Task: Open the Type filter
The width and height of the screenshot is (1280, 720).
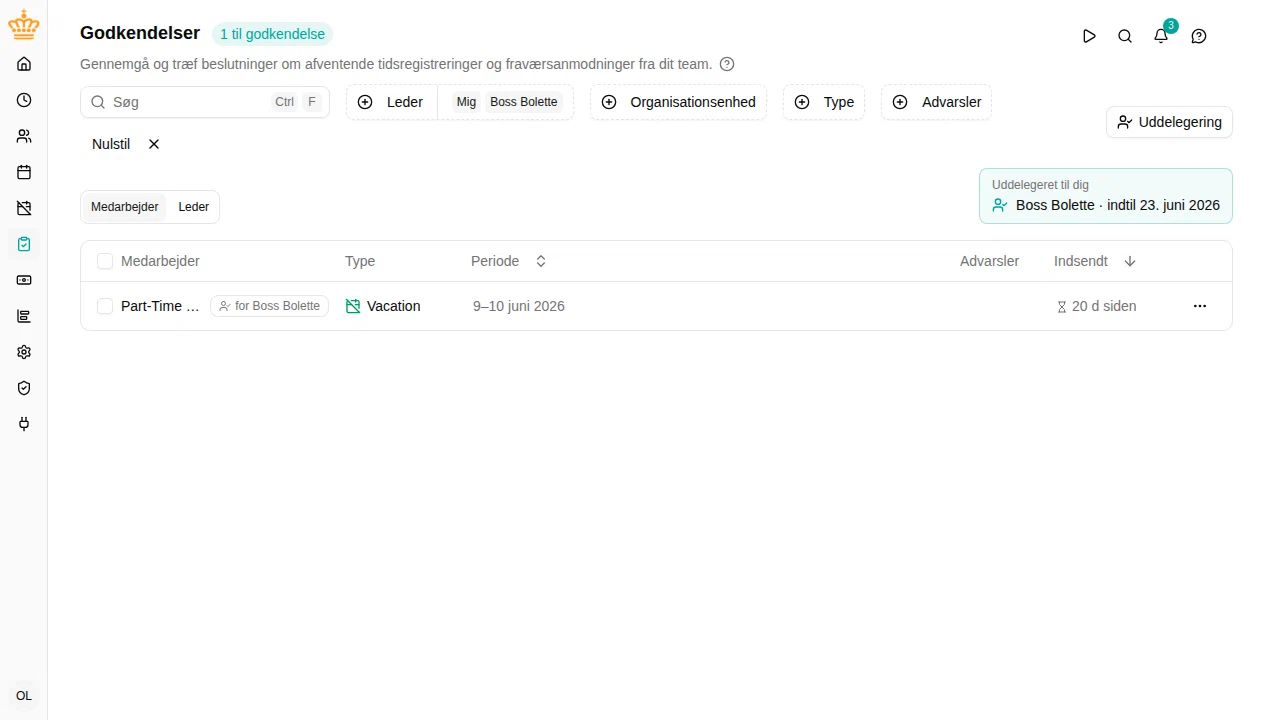Action: pos(824,102)
